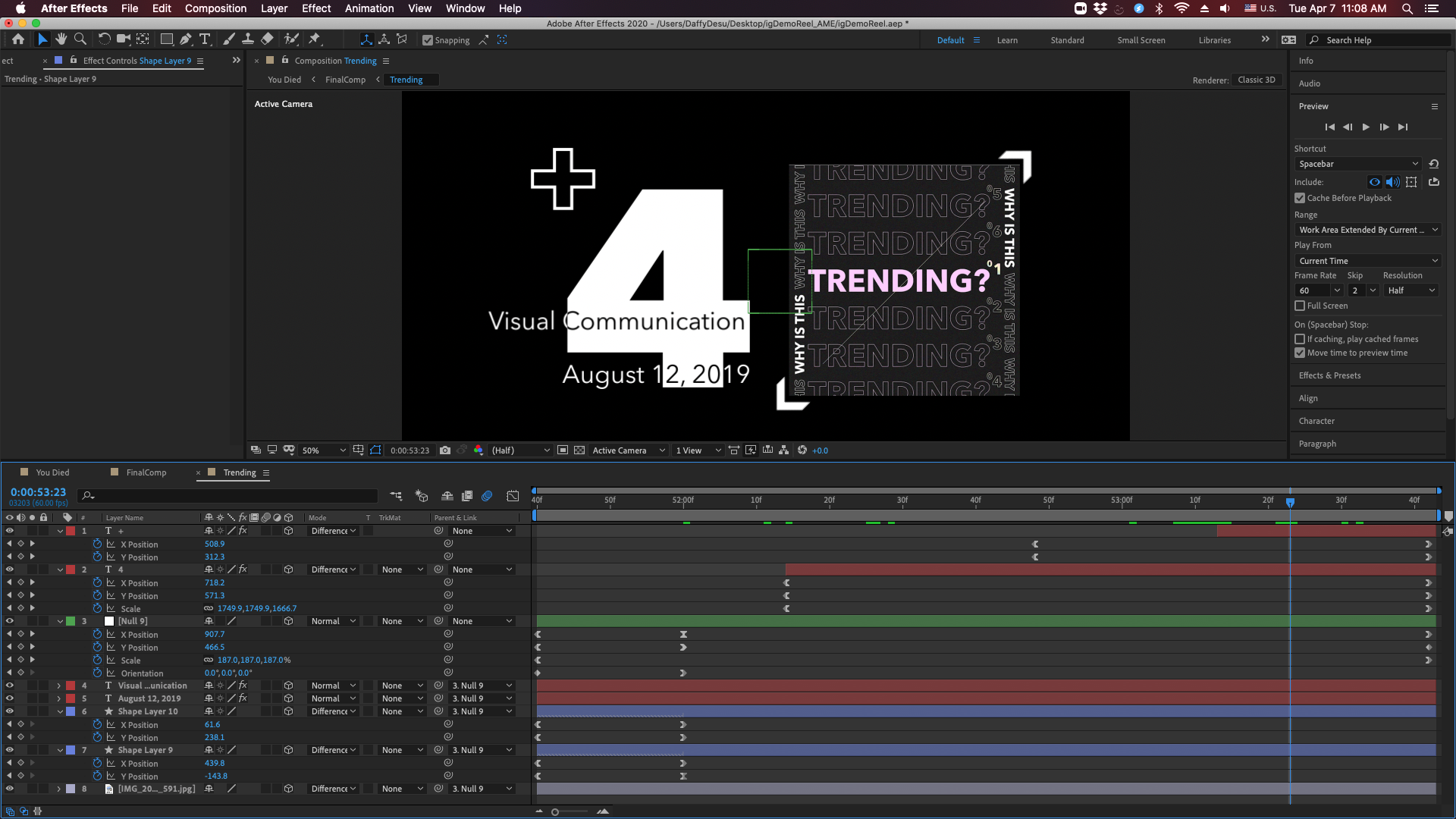
Task: Hide the Shape Layer 10 layer
Action: pyautogui.click(x=9, y=711)
